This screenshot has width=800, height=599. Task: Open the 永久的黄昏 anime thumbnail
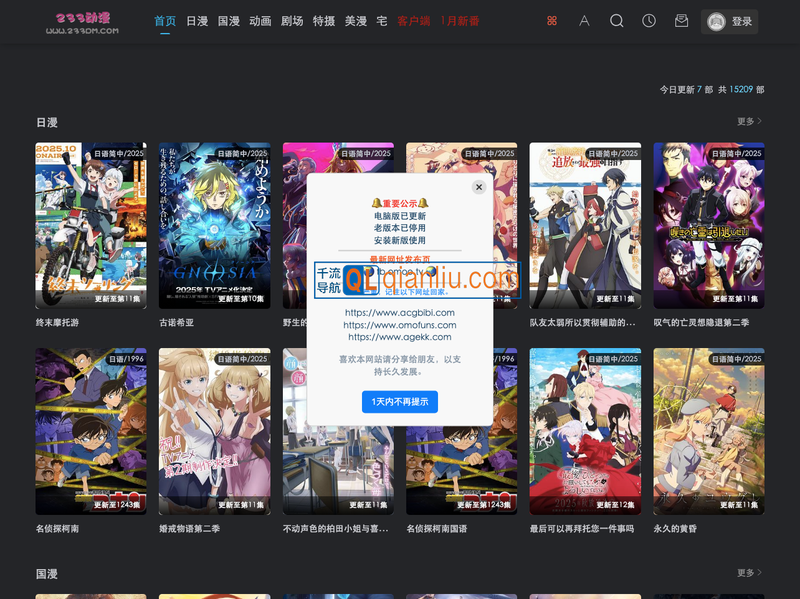[708, 430]
